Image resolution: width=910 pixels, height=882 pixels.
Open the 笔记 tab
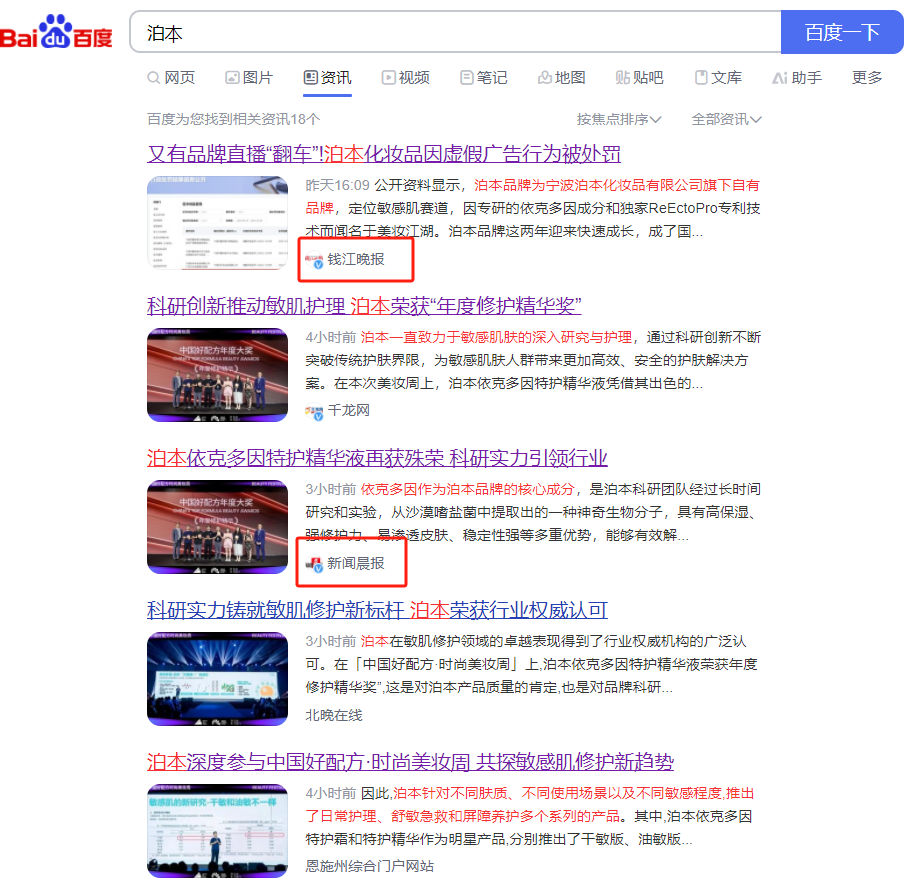pos(483,77)
